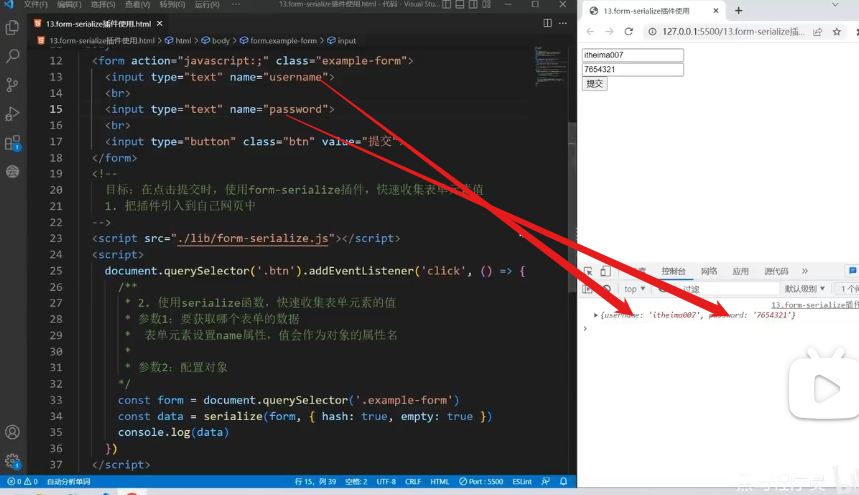Open the 编辑(E) menu
The width and height of the screenshot is (859, 495).
pos(69,4)
